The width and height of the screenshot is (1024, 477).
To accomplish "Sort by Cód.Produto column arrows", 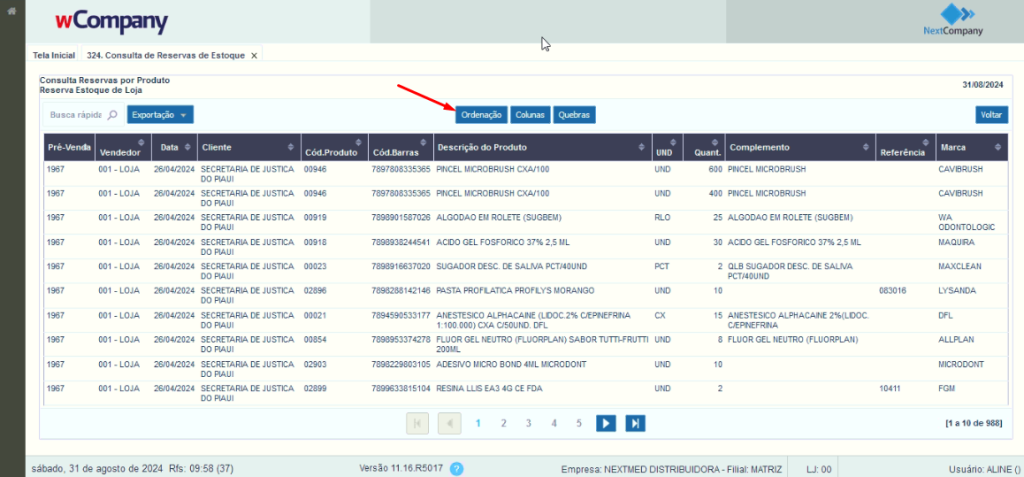I will click(359, 143).
